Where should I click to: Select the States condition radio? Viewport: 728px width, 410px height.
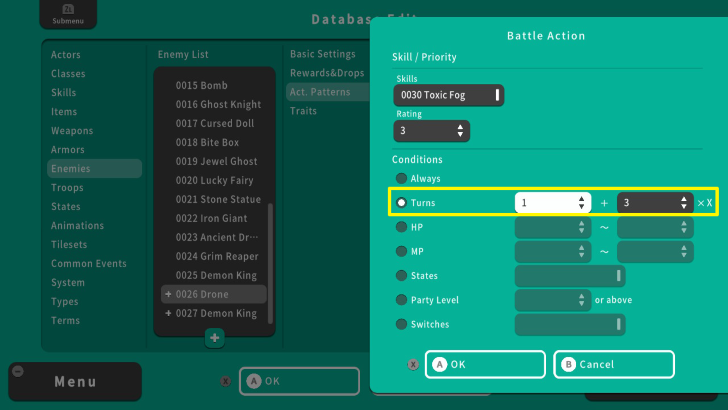(401, 275)
